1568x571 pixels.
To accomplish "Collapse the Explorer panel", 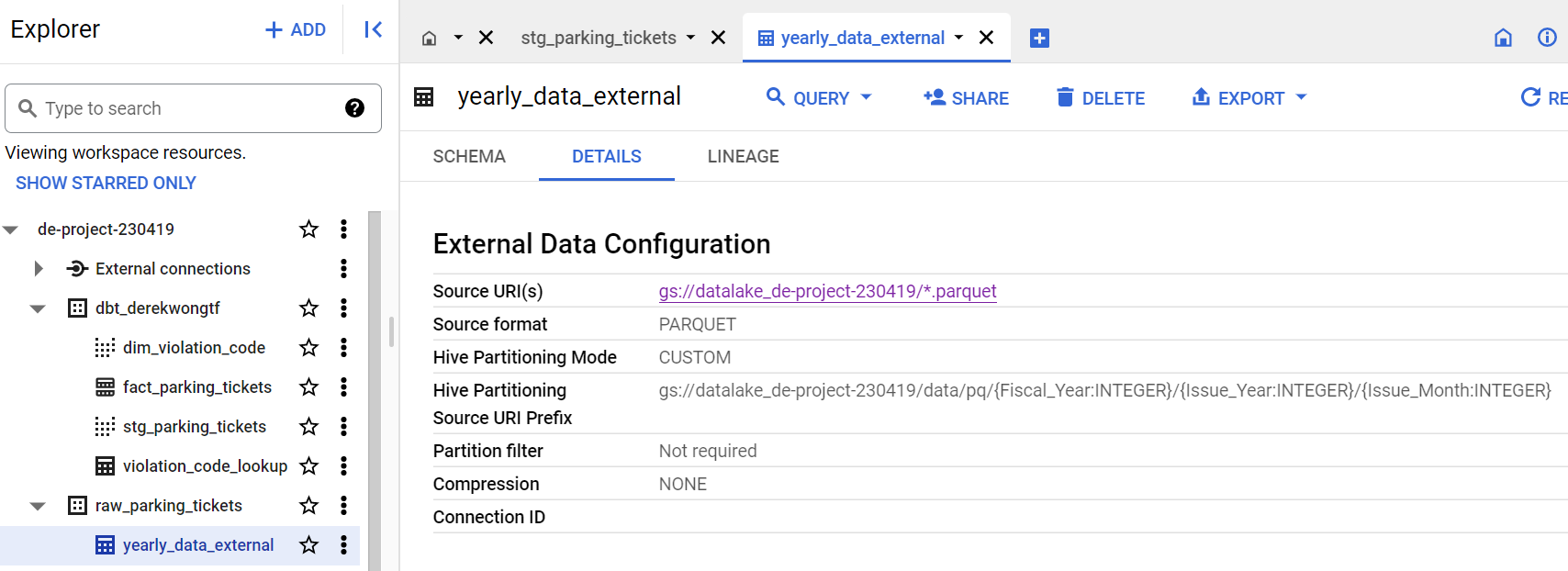I will point(373,30).
